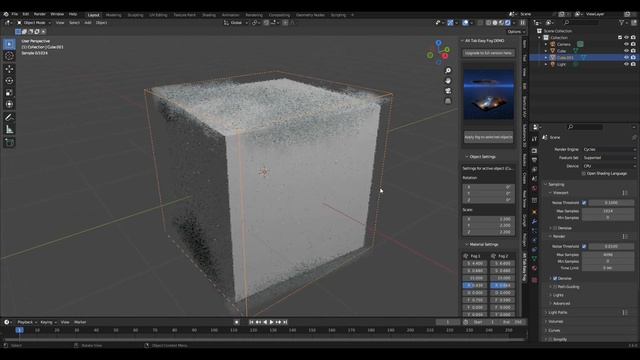Click the Render Time Limit field

(608, 268)
